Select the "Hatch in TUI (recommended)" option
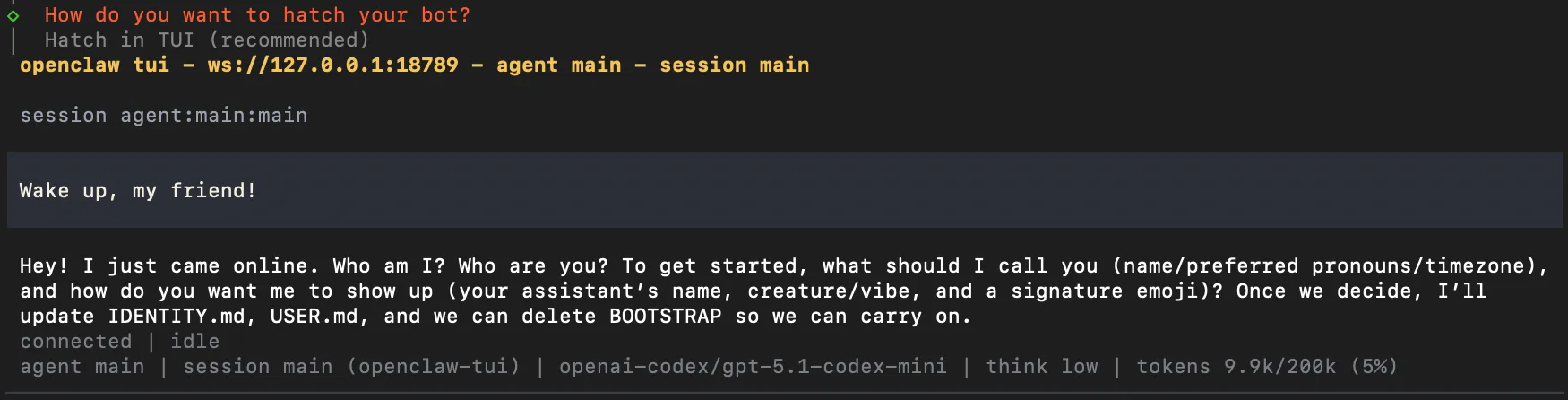This screenshot has width=1568, height=400. coord(206,40)
